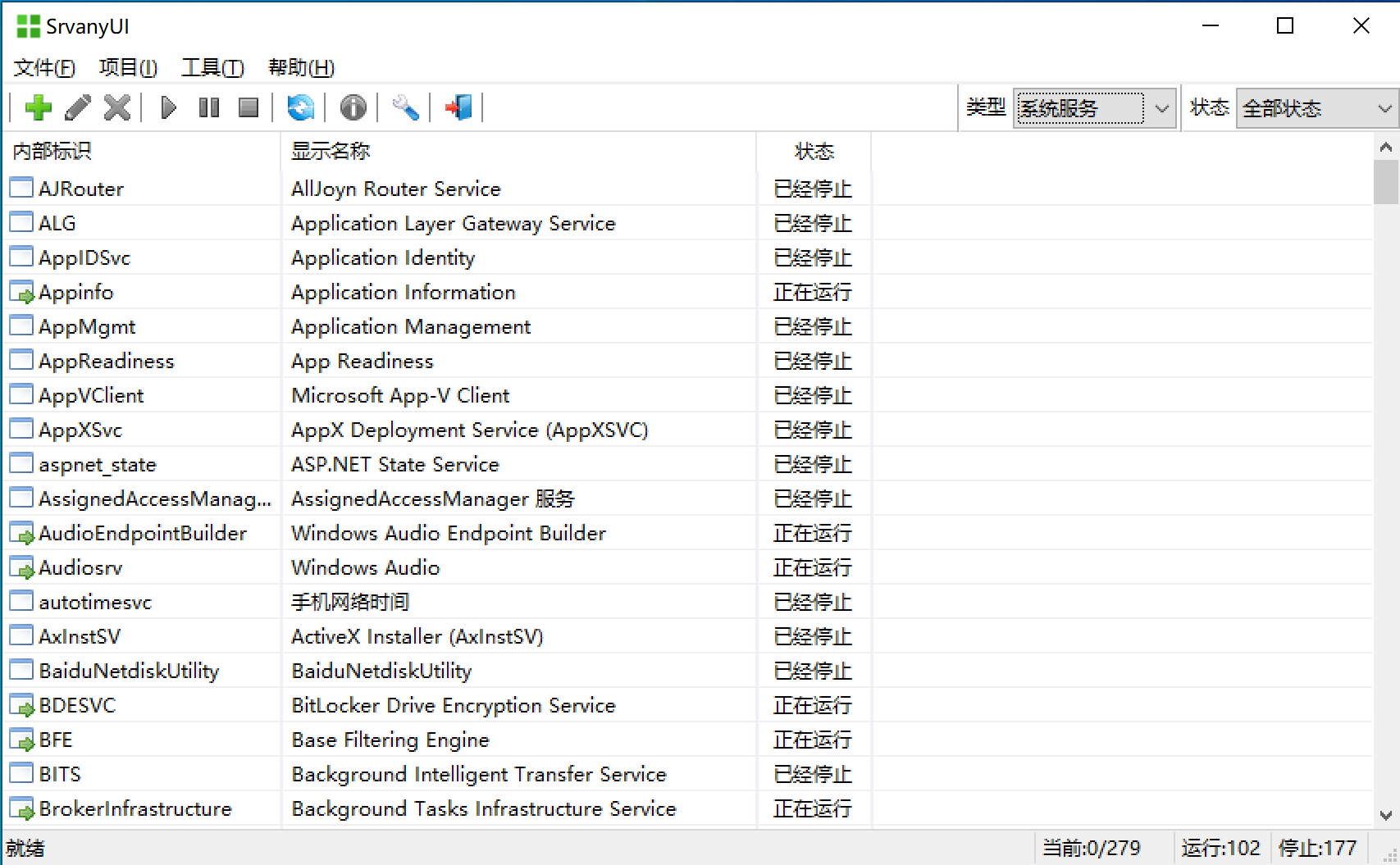Click the BrokerInfrastructure service icon
The width and height of the screenshot is (1400, 865).
point(21,808)
